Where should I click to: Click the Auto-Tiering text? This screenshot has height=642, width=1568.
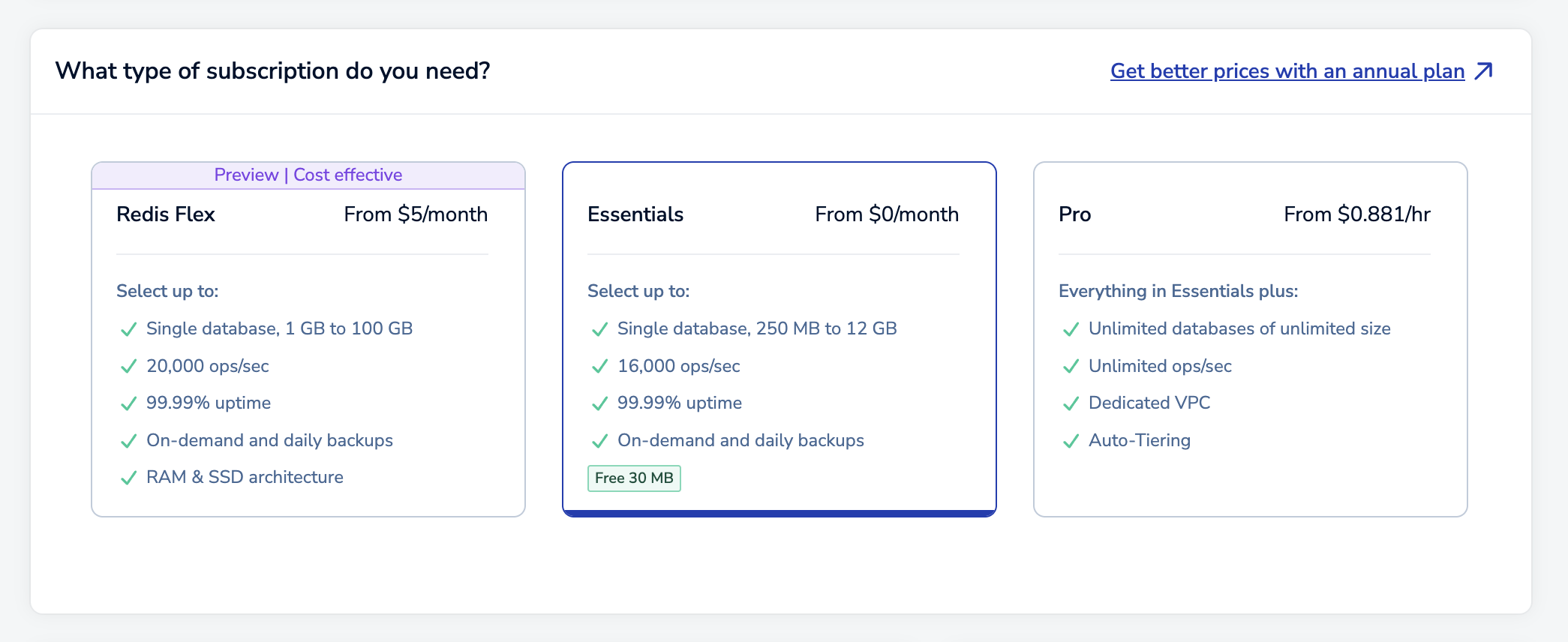click(x=1140, y=440)
